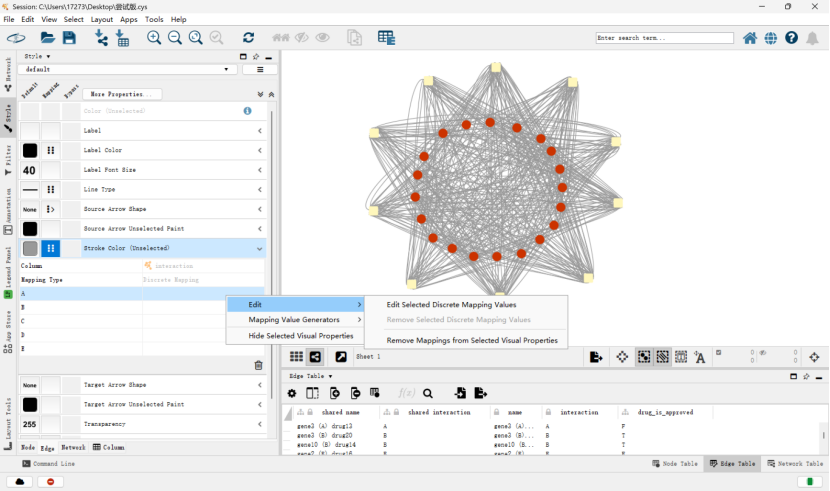Open table options gear icon
This screenshot has width=830, height=491.
click(x=292, y=393)
